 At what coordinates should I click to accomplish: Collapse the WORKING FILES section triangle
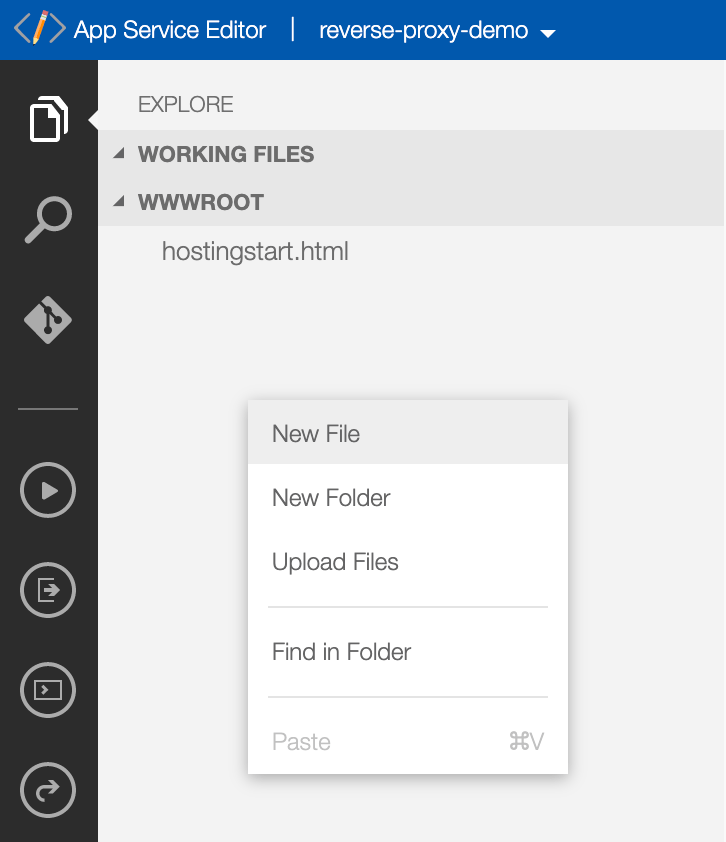119,154
